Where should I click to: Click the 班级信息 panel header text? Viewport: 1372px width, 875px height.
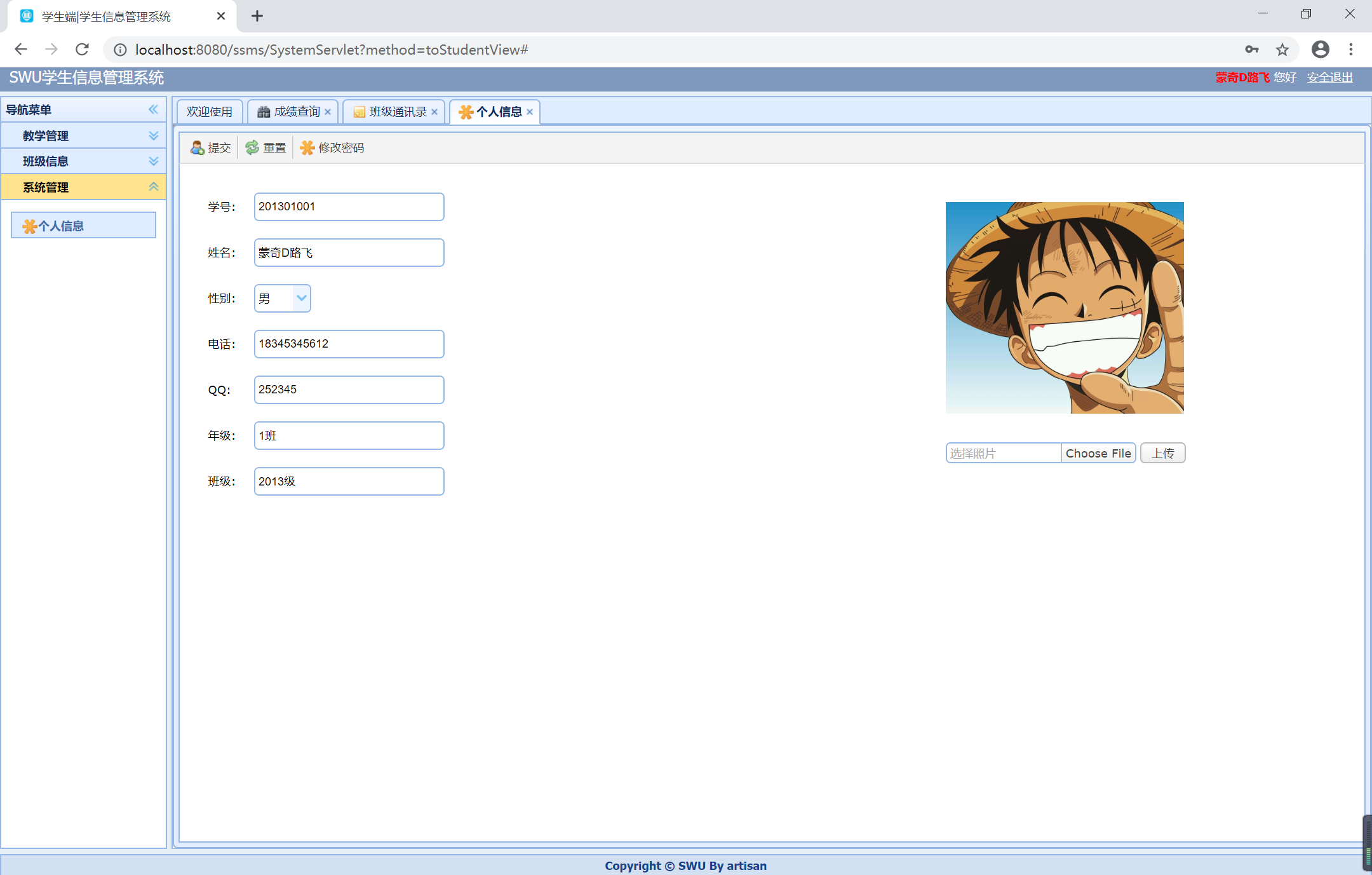click(x=46, y=161)
